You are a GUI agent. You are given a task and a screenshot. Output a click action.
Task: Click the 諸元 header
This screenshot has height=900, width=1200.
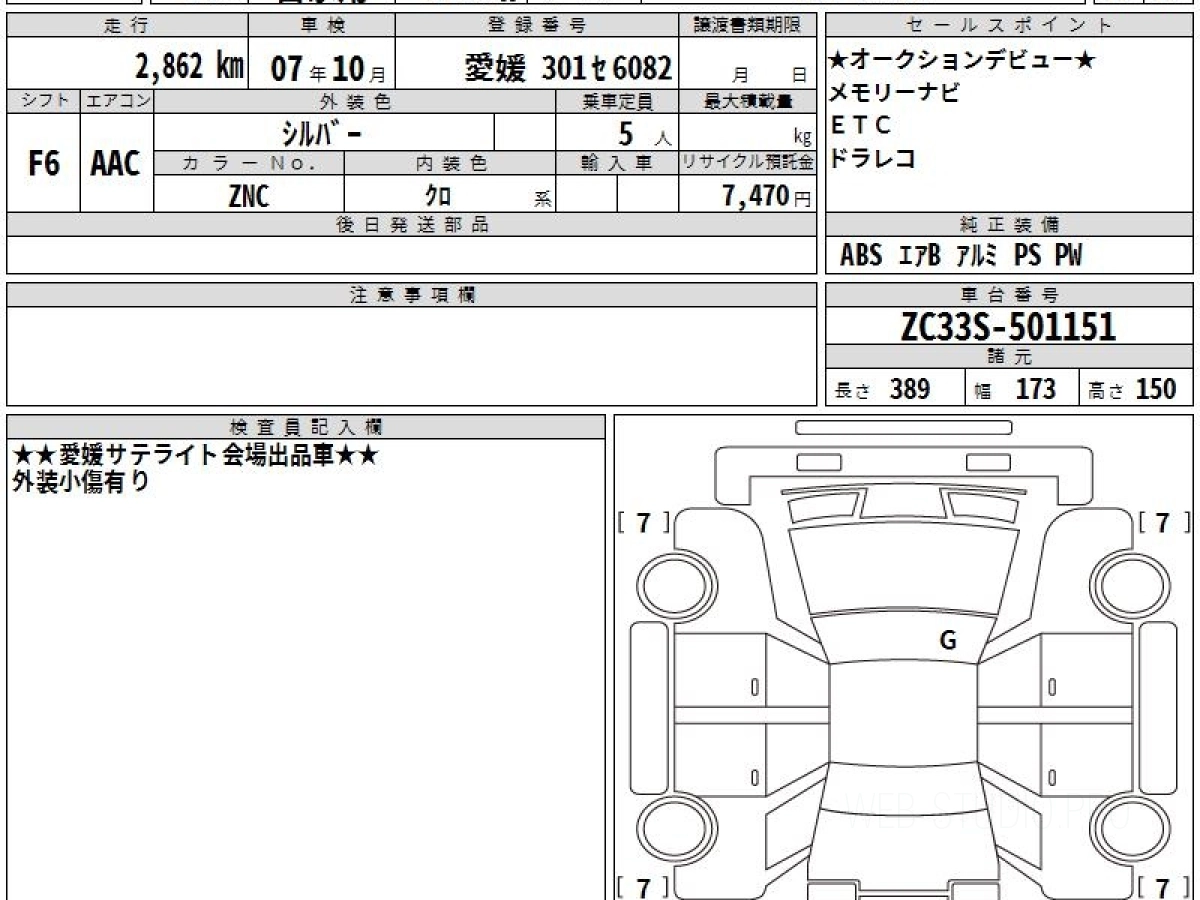tap(1009, 357)
